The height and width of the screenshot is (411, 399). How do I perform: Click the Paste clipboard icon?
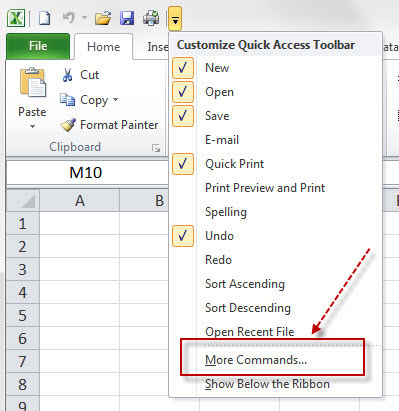click(33, 82)
